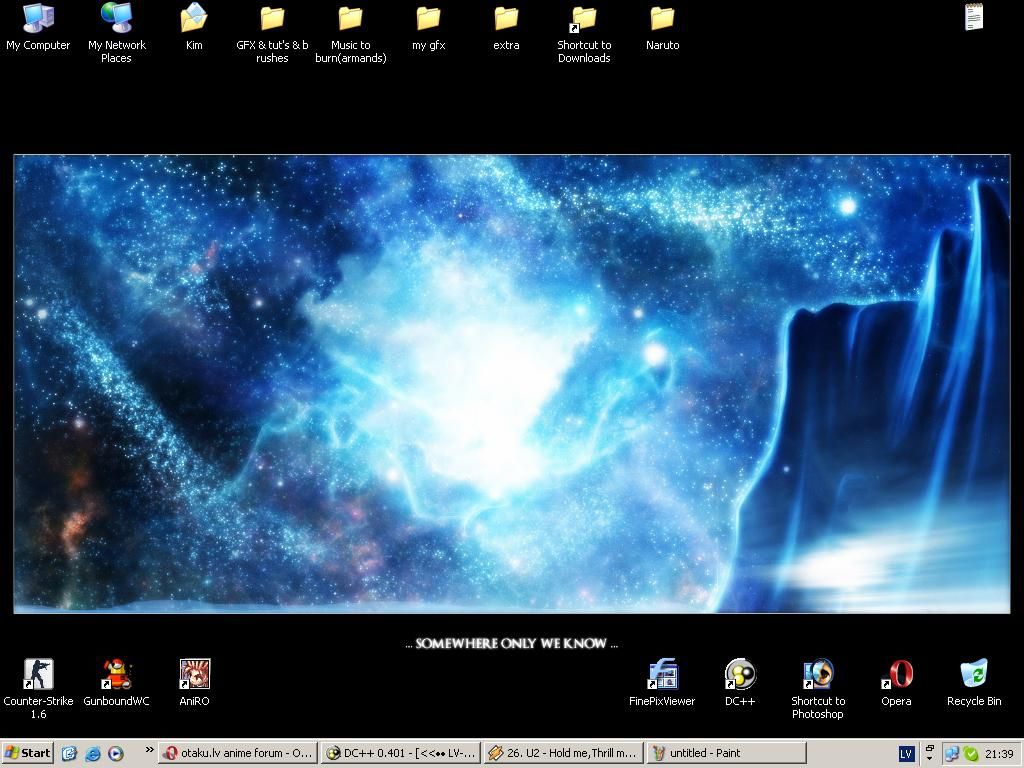Select the GunboundWC shortcut icon
The width and height of the screenshot is (1024, 768).
[116, 682]
